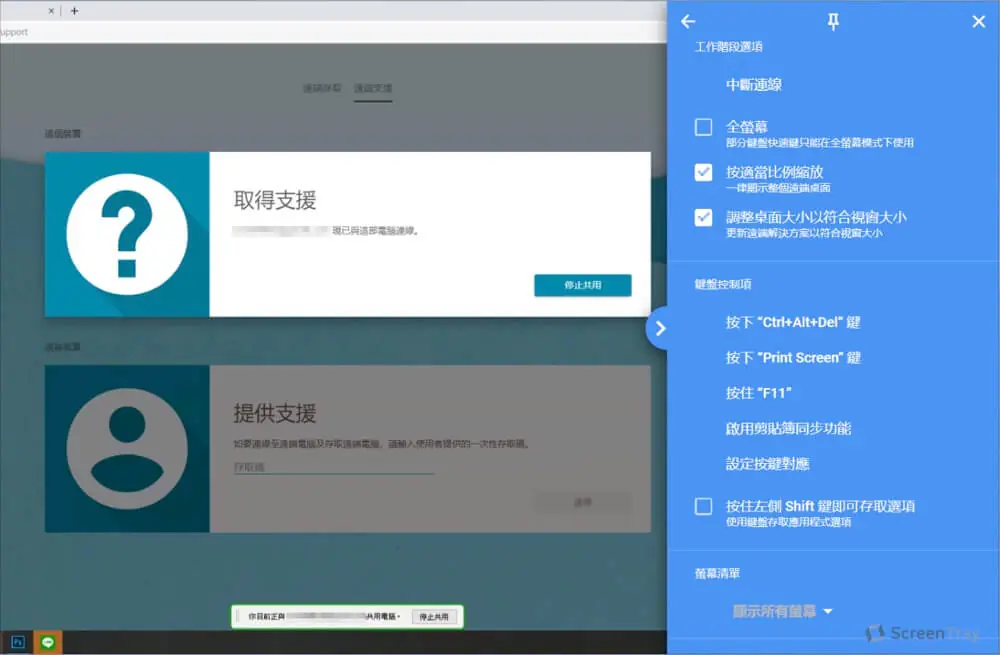
Task: Send "Print Screen" key command
Action: pyautogui.click(x=793, y=358)
